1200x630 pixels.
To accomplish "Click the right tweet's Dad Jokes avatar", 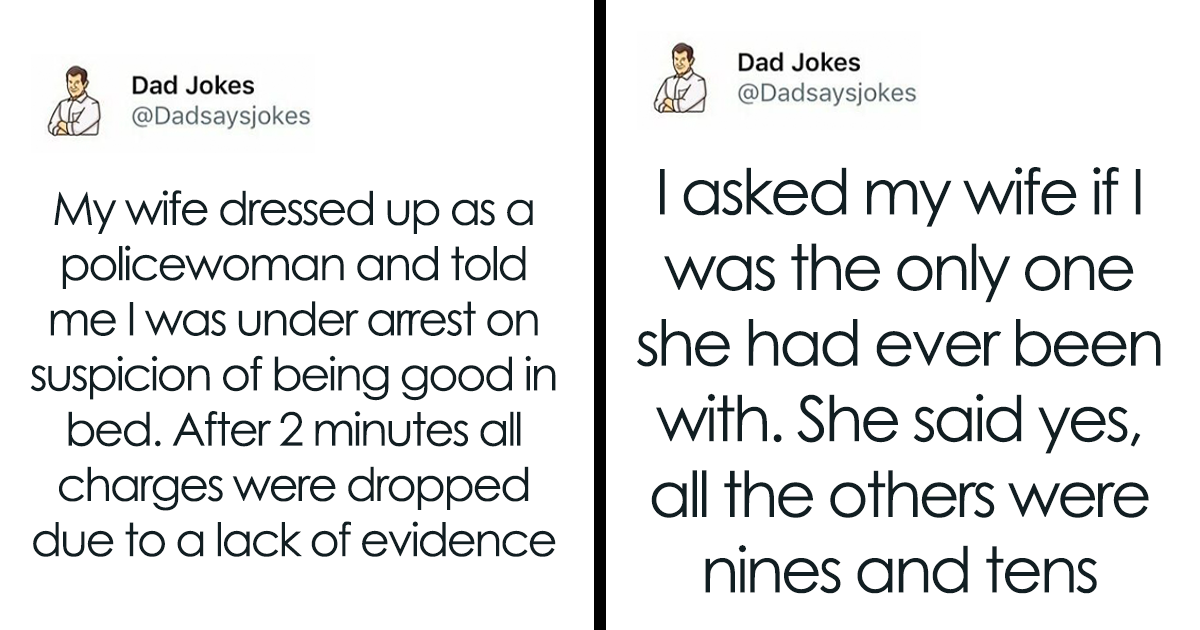I will (681, 80).
